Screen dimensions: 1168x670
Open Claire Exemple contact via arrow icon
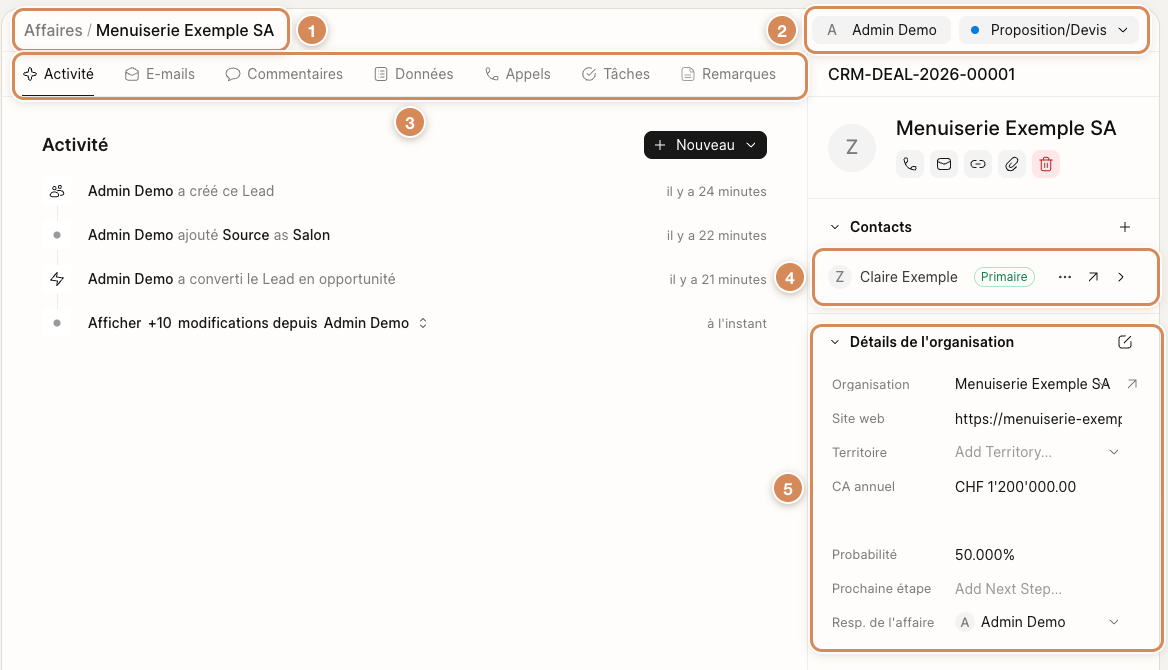[x=1093, y=277]
